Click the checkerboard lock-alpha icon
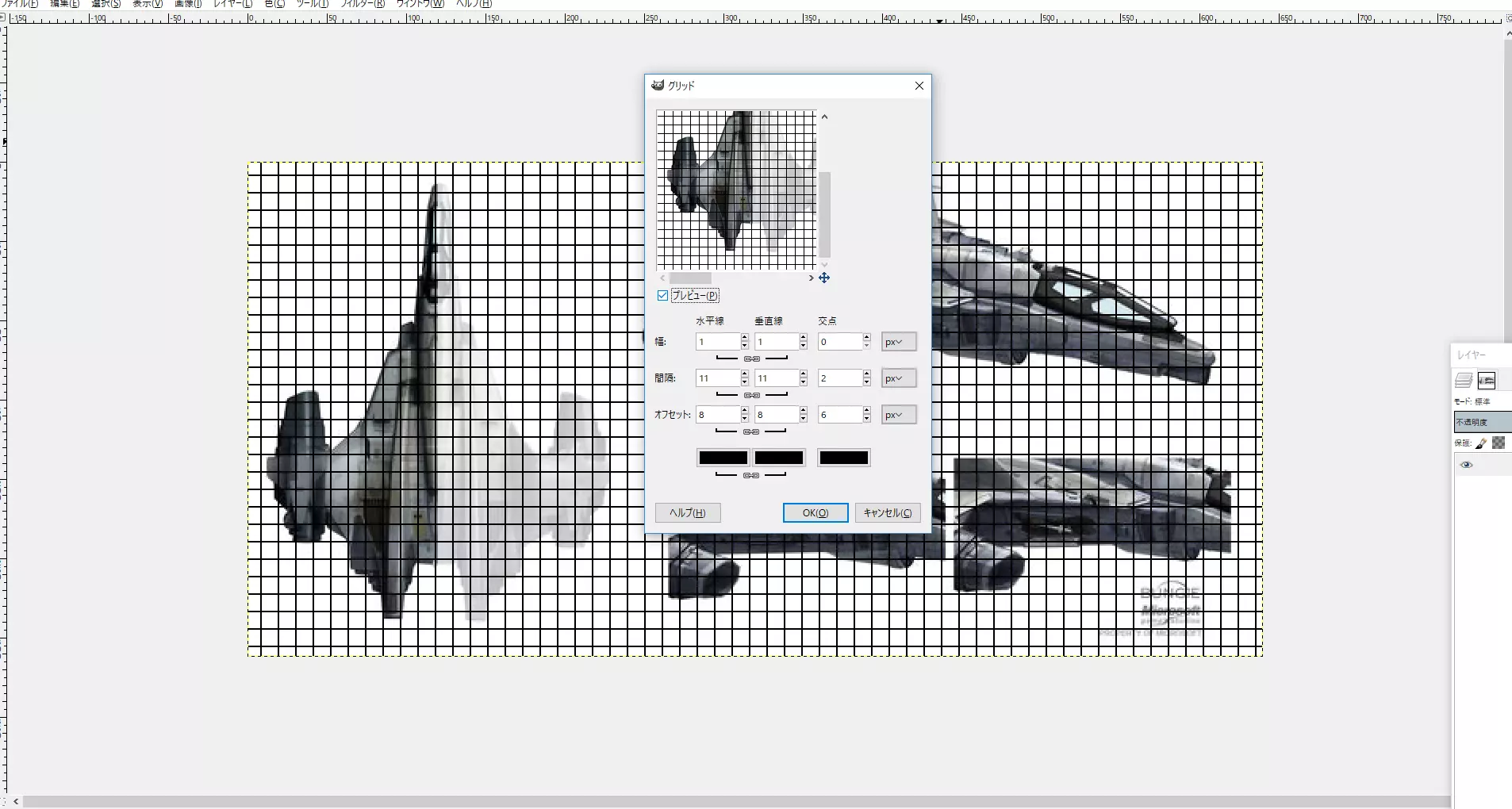The image size is (1512, 809). (x=1499, y=443)
